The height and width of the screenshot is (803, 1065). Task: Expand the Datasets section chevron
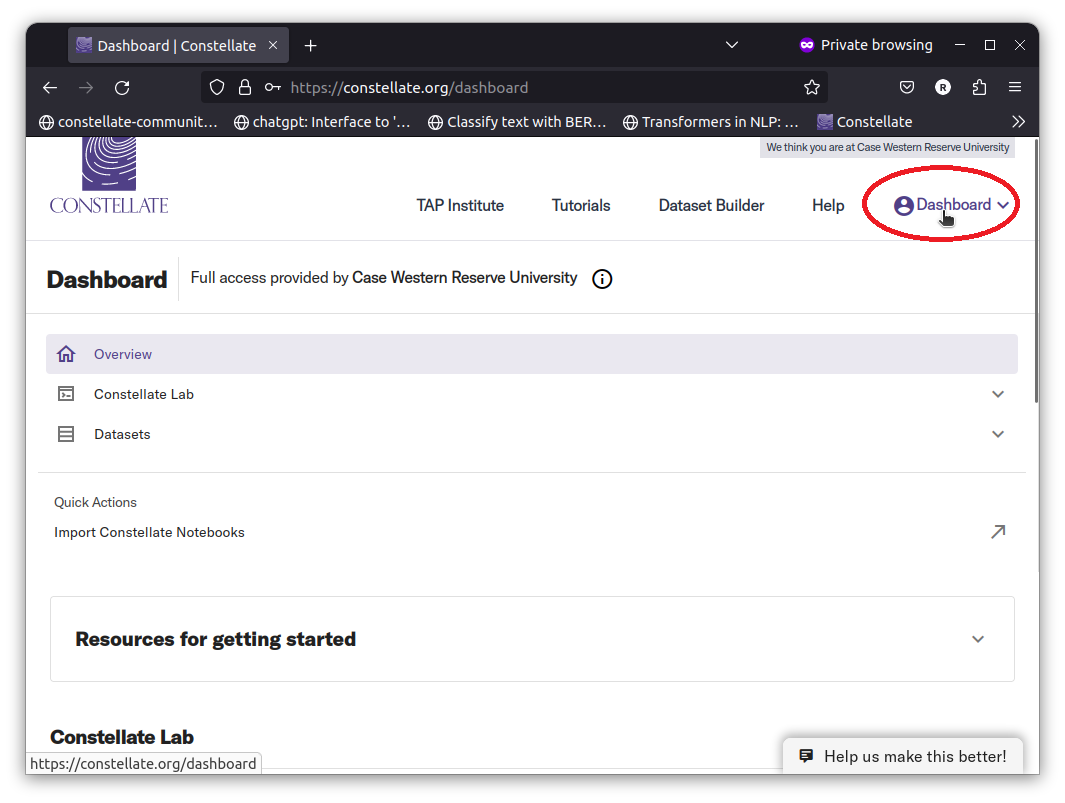point(998,434)
